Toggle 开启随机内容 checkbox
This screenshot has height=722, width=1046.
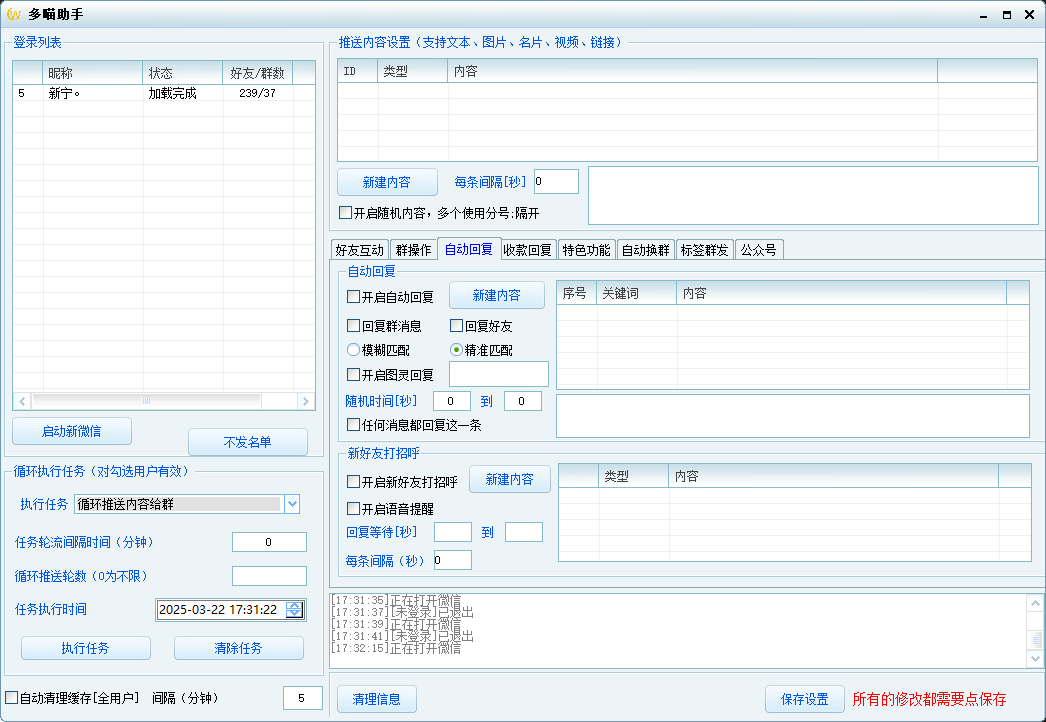pos(346,213)
